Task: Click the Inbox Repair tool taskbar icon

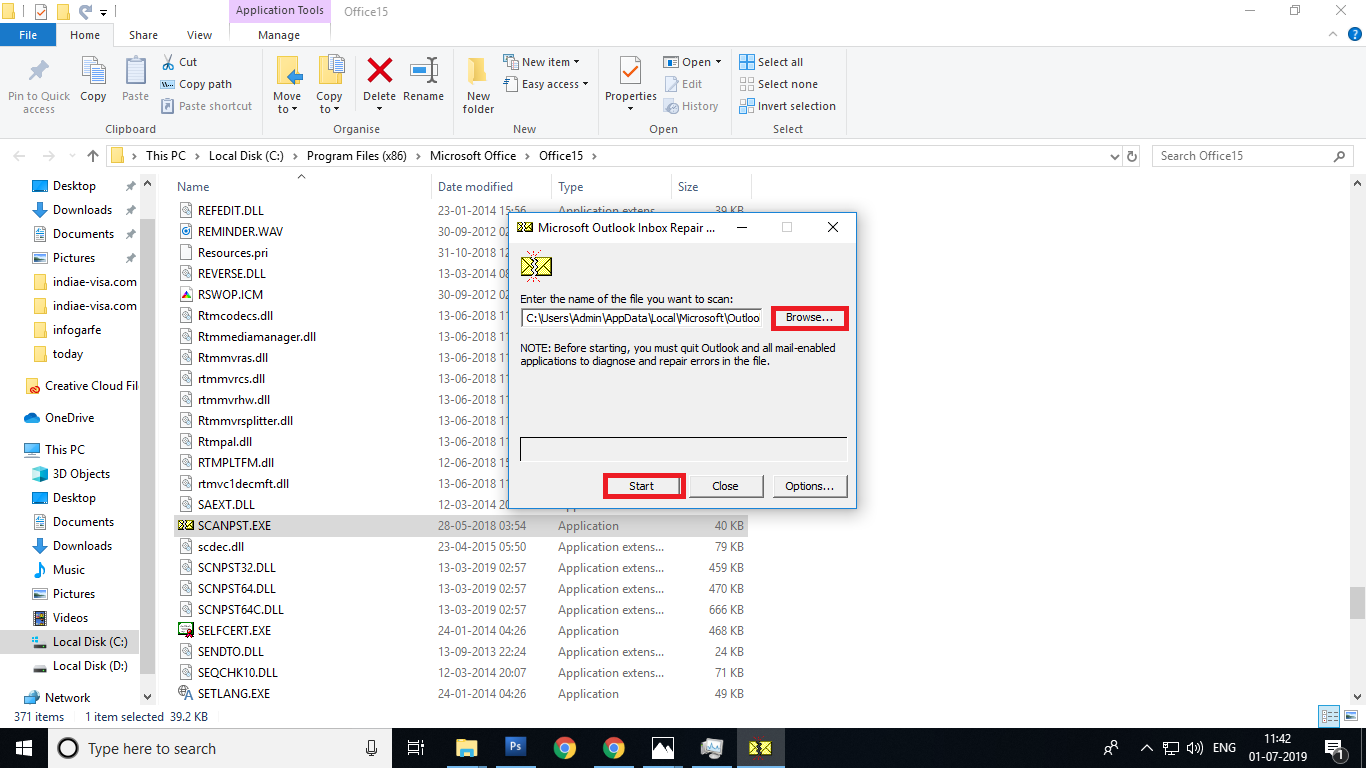Action: click(760, 747)
